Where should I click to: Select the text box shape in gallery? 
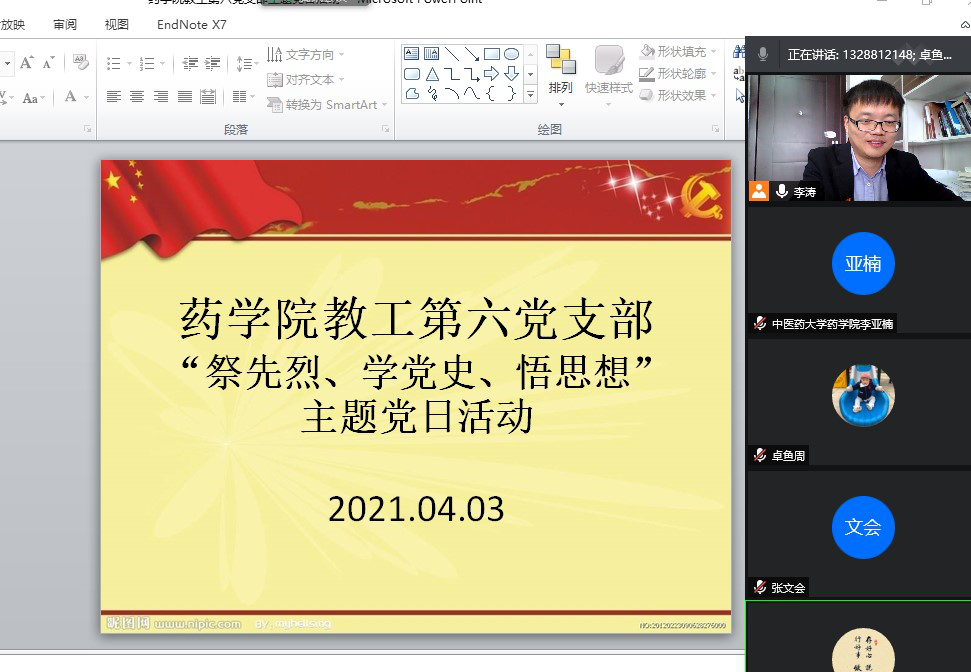412,54
